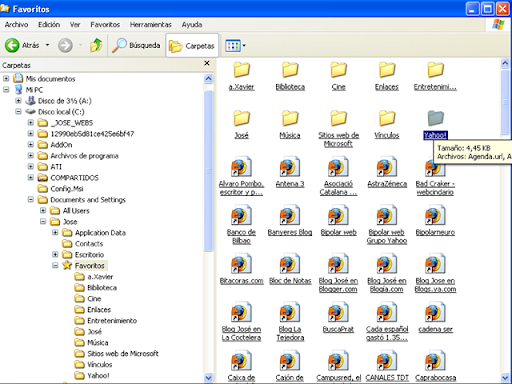Expand the _JOSE_WEBS folder node
512x384 pixels.
[31, 123]
